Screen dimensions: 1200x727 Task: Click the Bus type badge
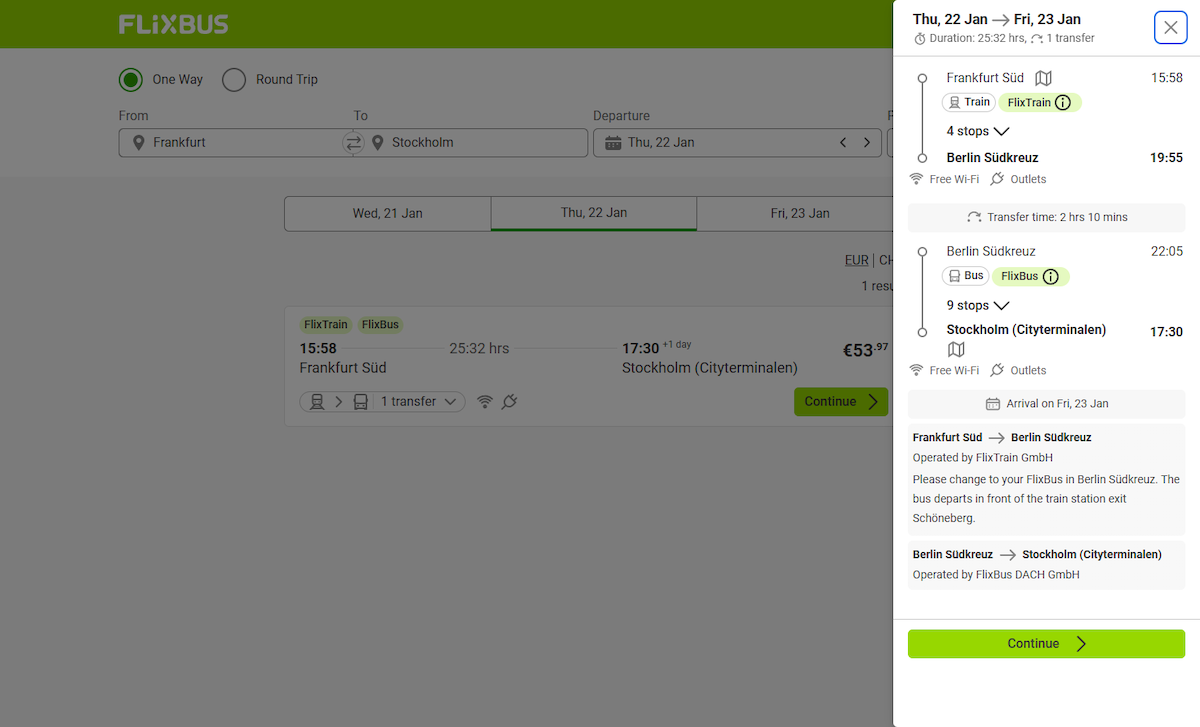(965, 276)
